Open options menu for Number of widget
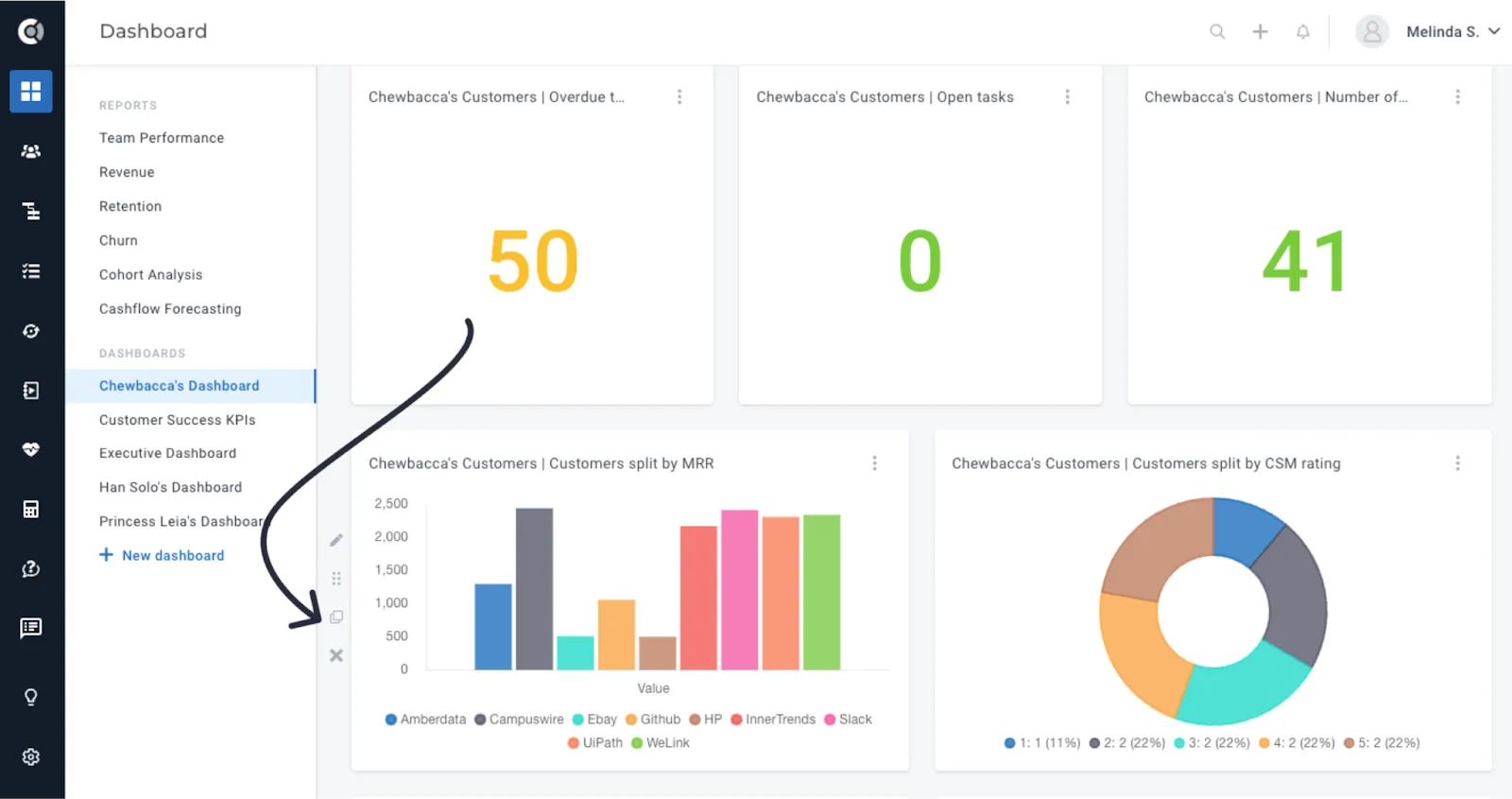This screenshot has width=1512, height=799. (1458, 97)
